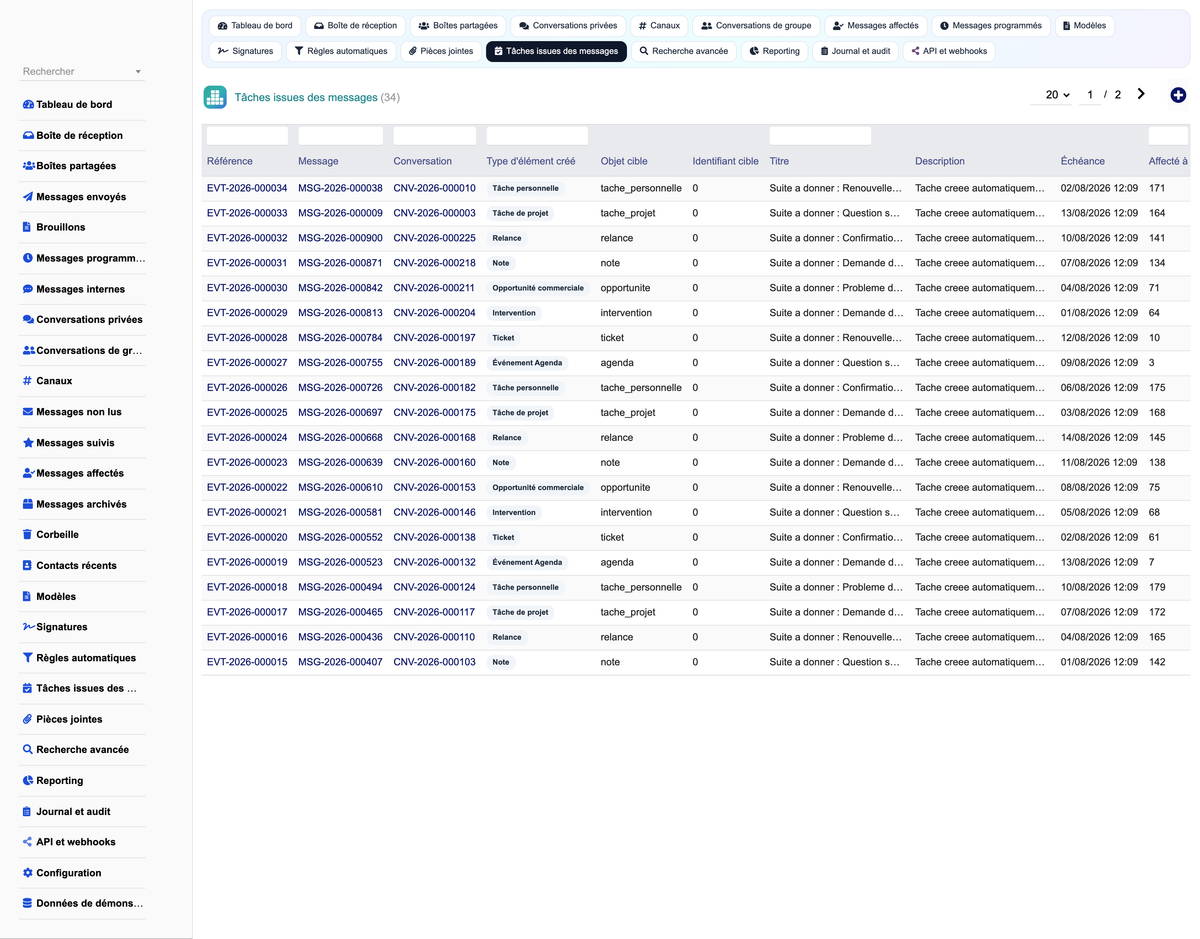The height and width of the screenshot is (939, 1200).
Task: Switch to the Modèles top tab
Action: 1084,26
